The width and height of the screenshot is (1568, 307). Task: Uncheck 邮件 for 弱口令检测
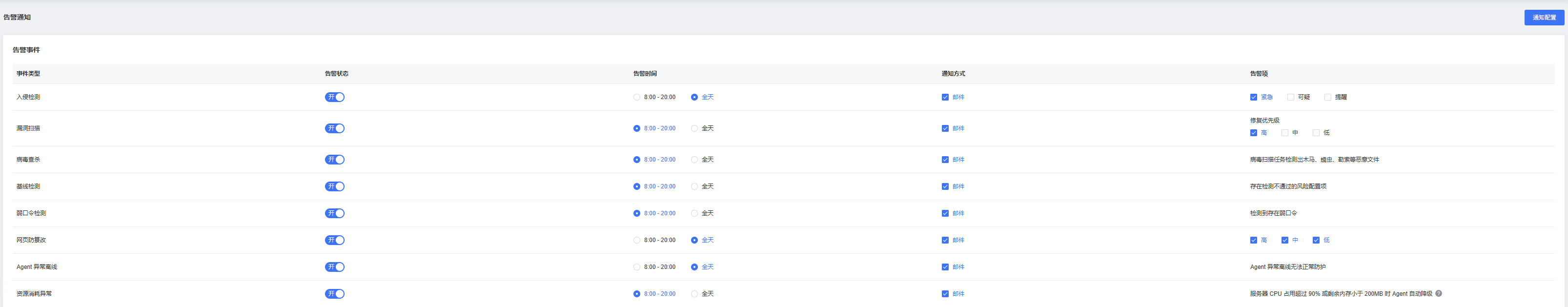pos(945,213)
